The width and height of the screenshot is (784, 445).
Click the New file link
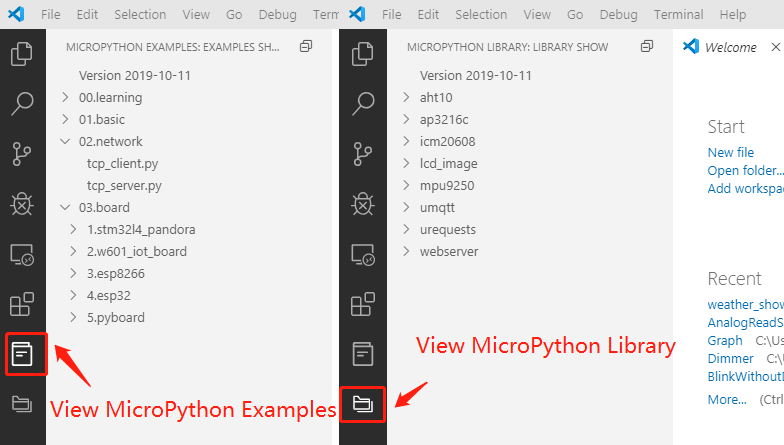point(730,153)
